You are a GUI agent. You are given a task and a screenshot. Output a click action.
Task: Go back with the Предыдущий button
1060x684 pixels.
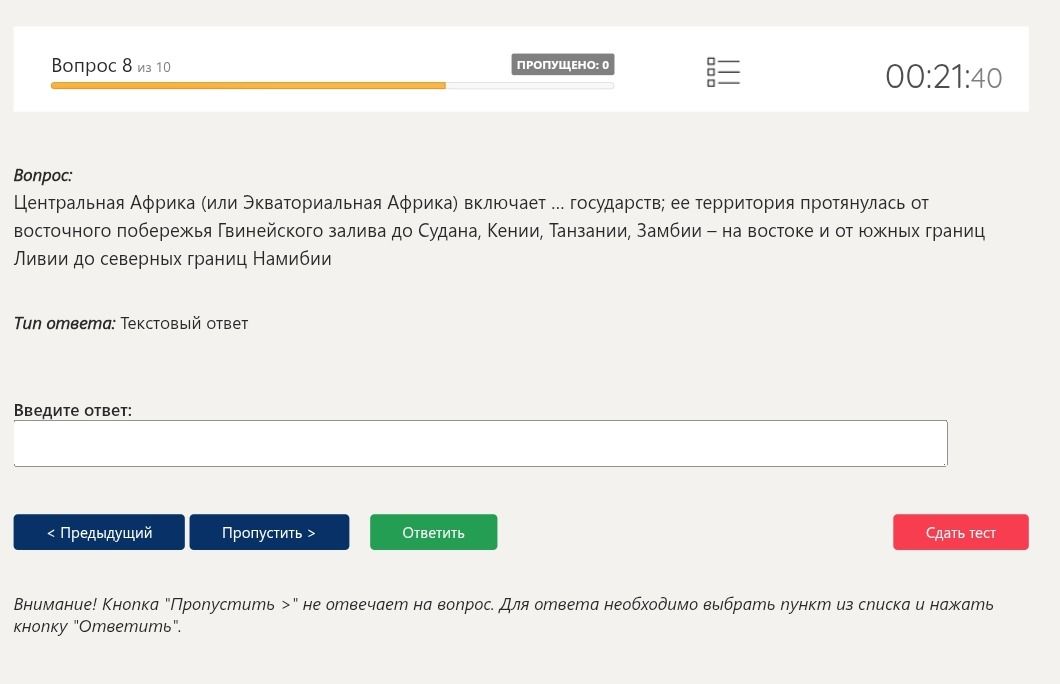click(x=99, y=532)
